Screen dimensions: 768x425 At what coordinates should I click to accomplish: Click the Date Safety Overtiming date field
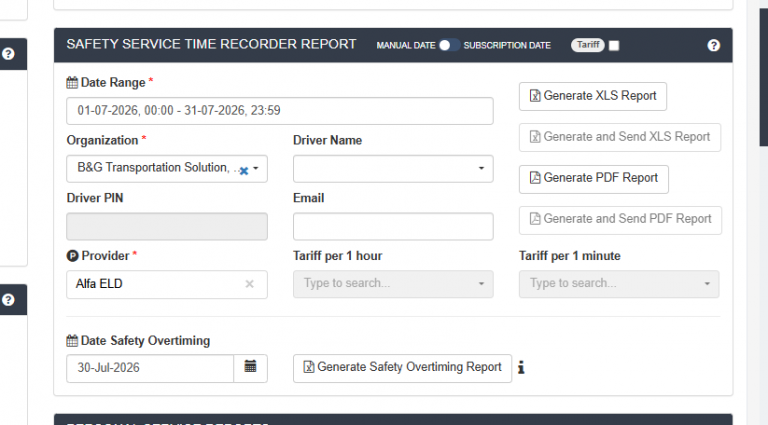coord(150,368)
